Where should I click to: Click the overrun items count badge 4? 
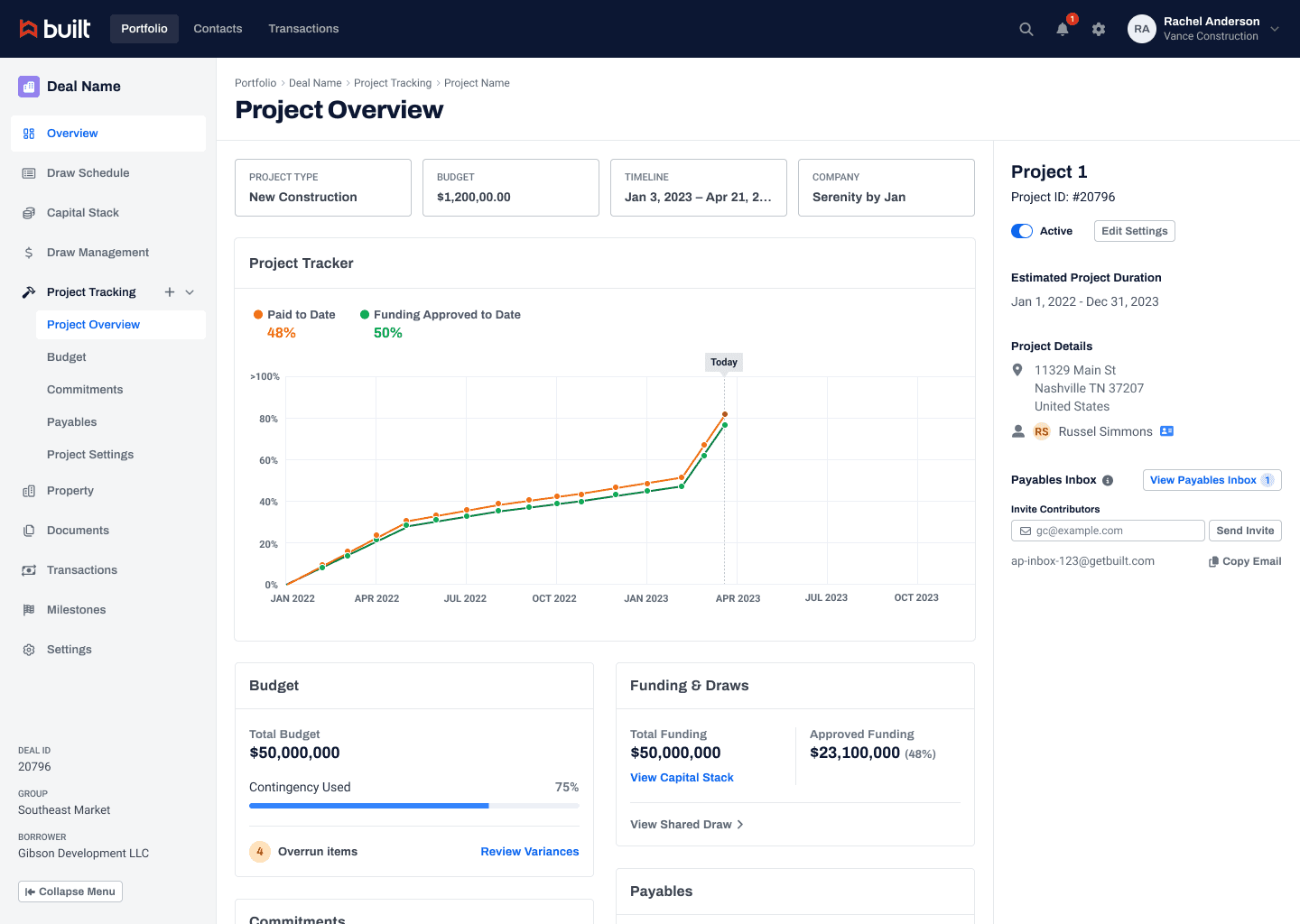pos(260,852)
